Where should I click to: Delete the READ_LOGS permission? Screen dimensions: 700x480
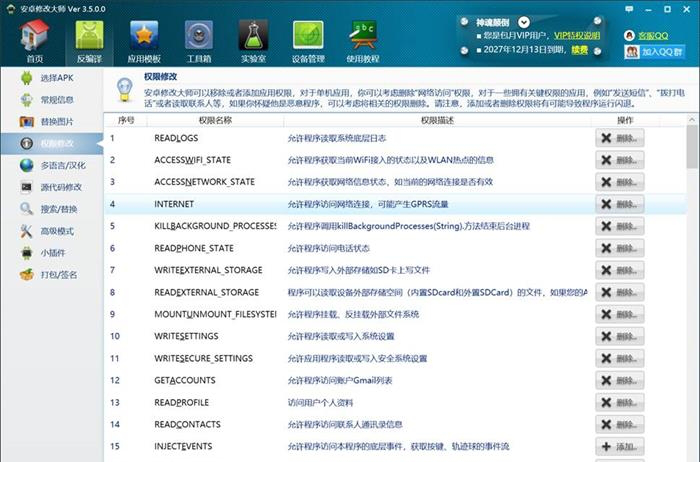click(x=619, y=138)
